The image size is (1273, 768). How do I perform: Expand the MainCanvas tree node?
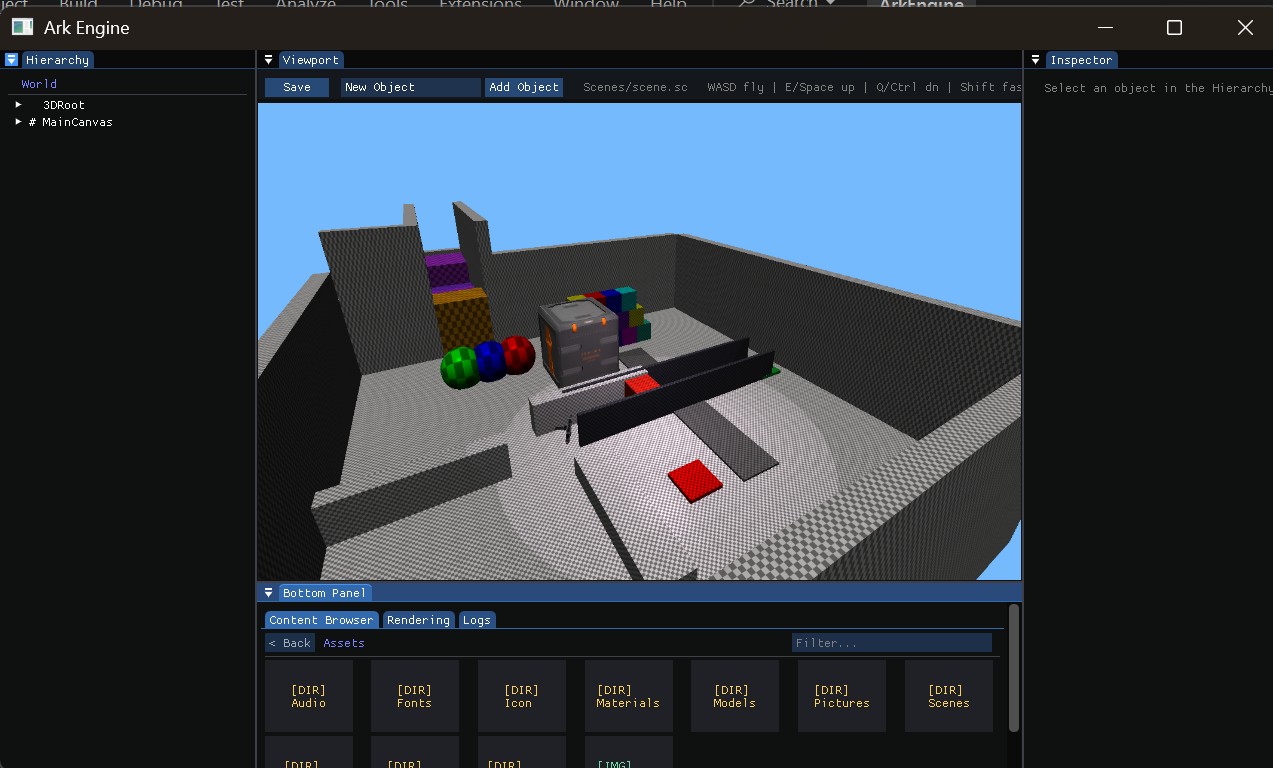[x=19, y=122]
